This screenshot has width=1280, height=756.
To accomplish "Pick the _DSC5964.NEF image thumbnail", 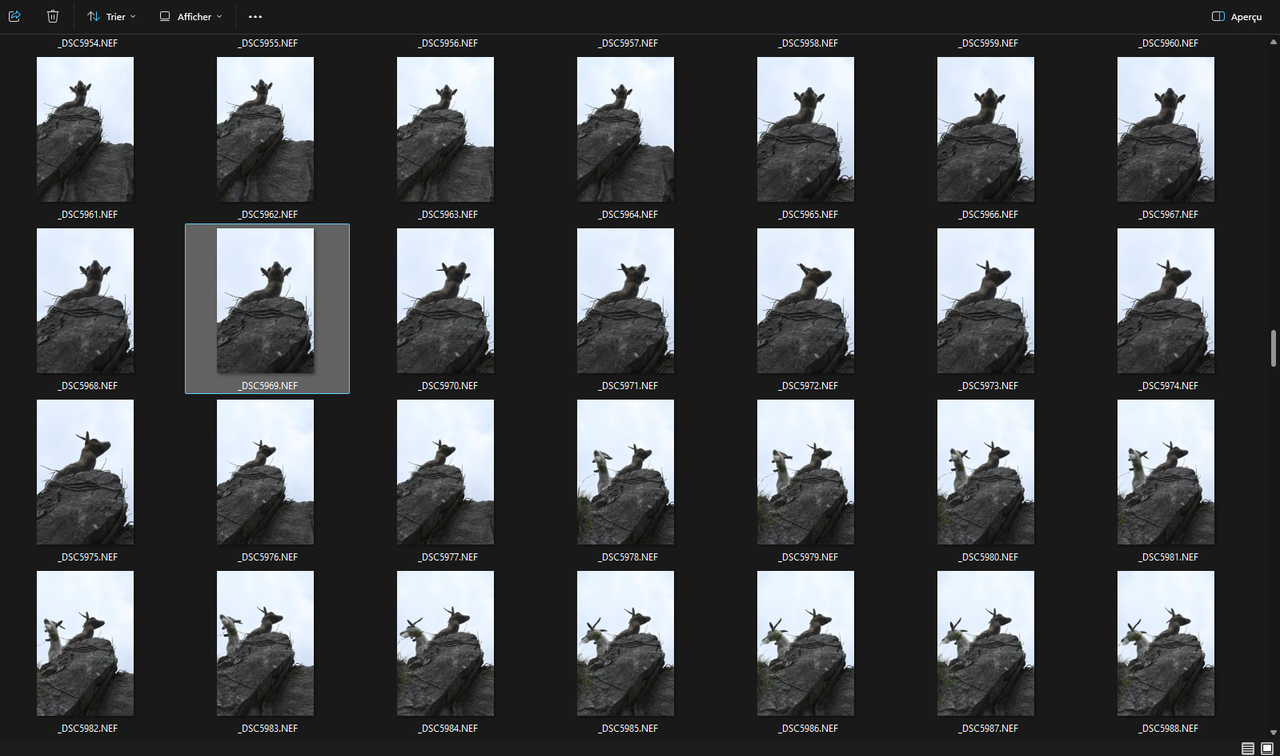I will click(x=625, y=130).
